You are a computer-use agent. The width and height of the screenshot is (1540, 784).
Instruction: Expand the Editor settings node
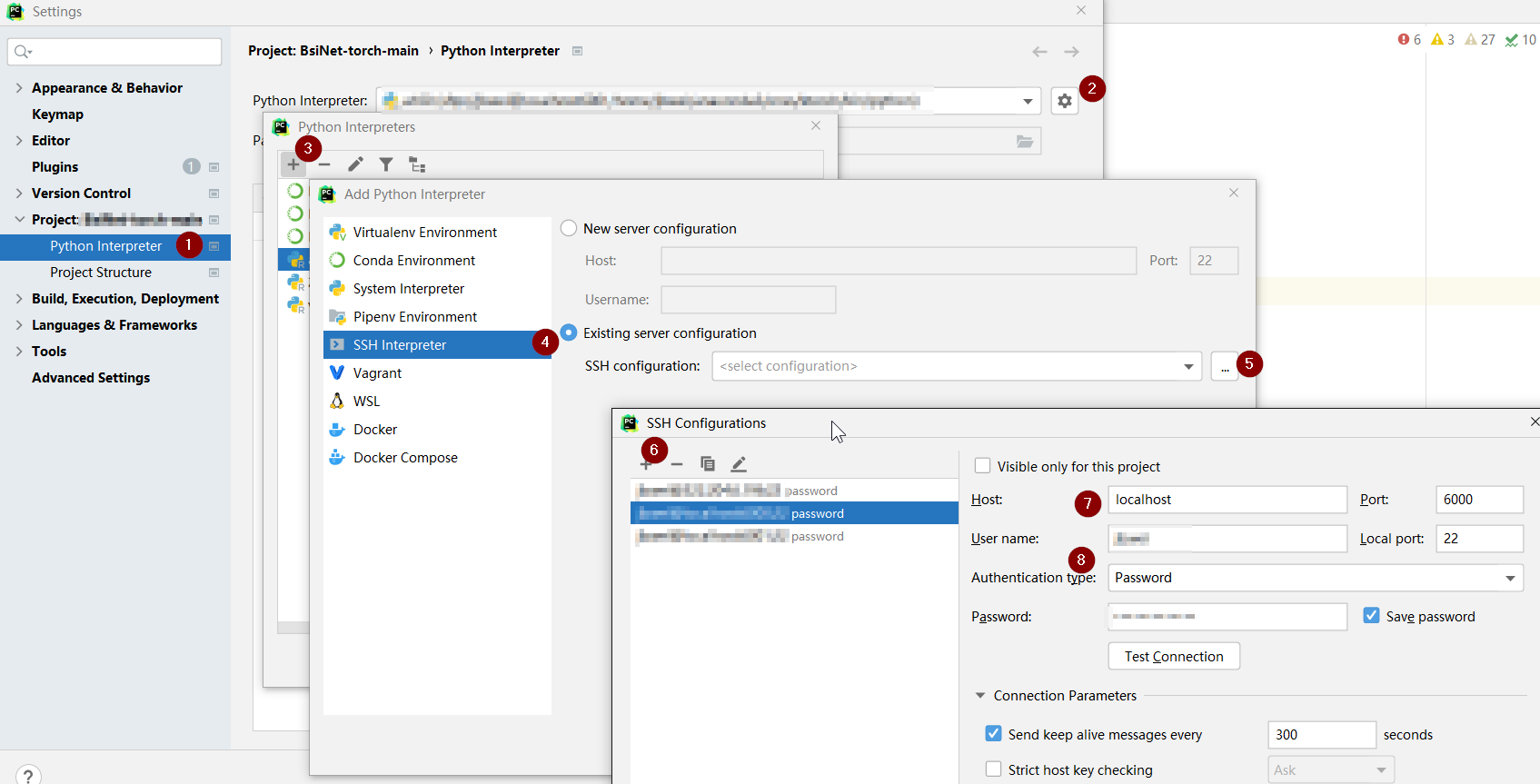pos(19,141)
